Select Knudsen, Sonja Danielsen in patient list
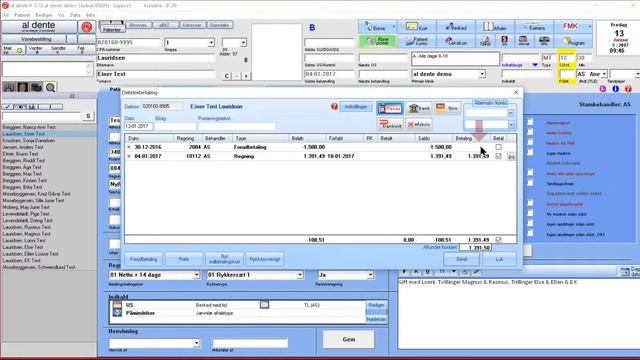640x360 pixels. pyautogui.click(x=29, y=140)
